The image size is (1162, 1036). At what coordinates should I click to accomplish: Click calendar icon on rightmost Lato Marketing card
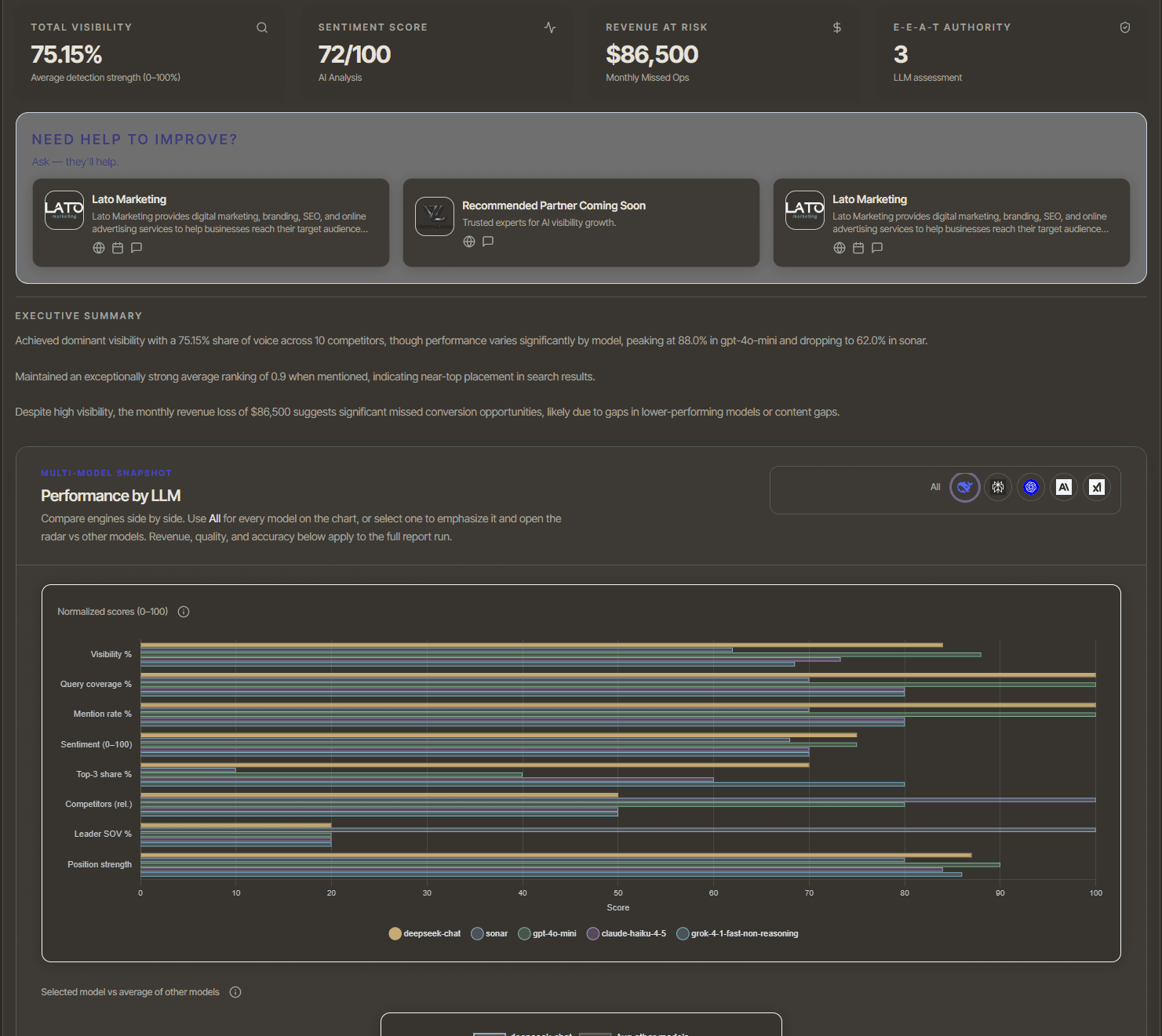click(858, 248)
